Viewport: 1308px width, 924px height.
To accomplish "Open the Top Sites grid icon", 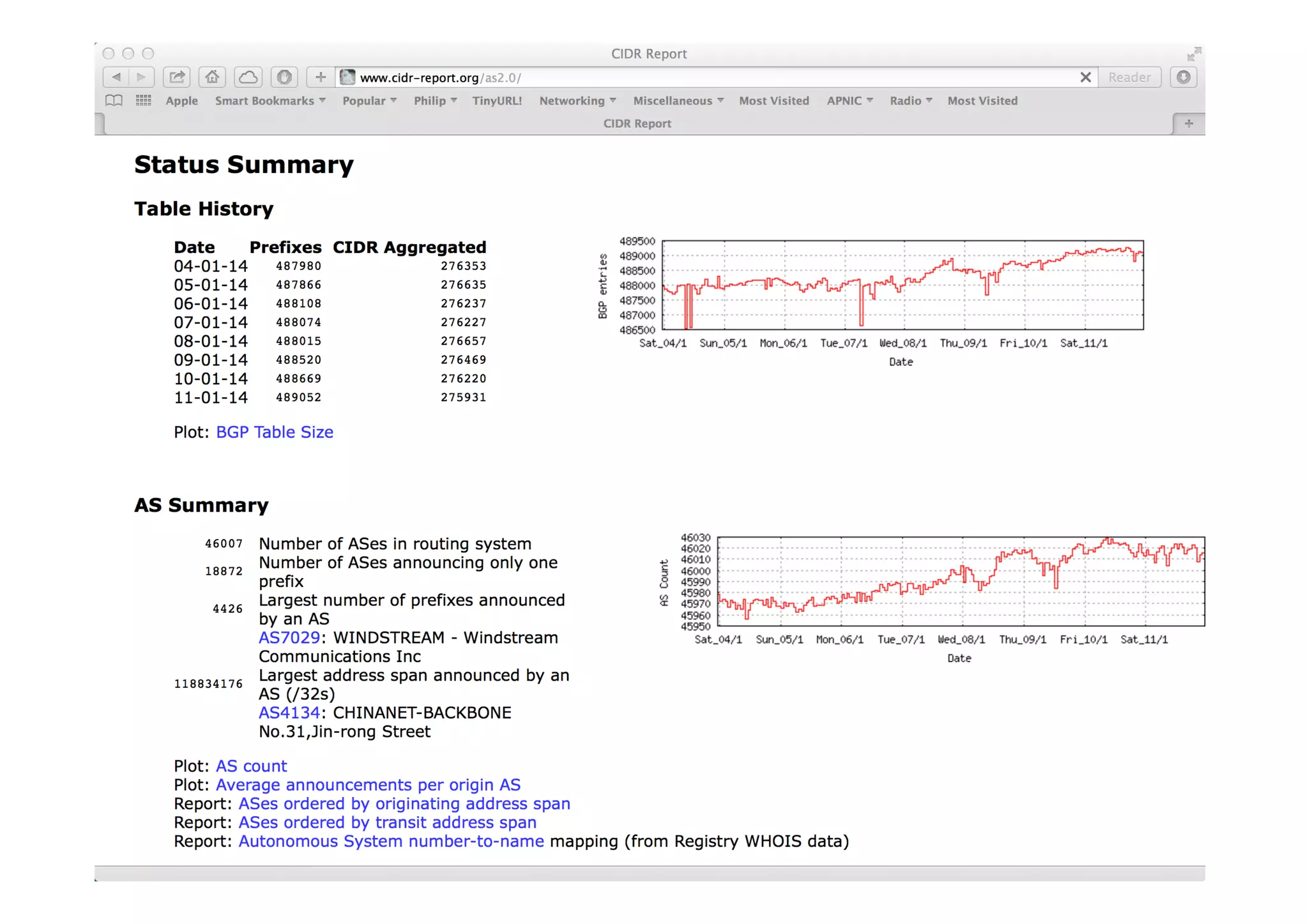I will [143, 101].
